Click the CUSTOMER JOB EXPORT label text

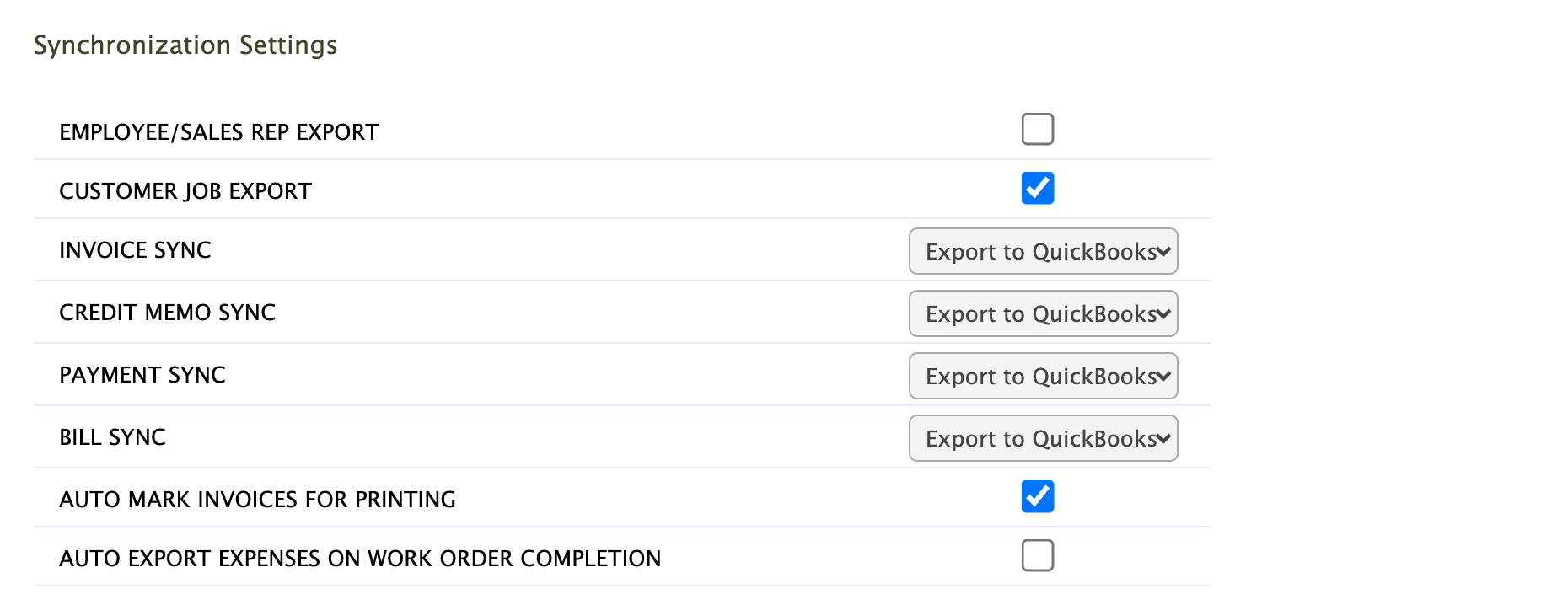point(185,191)
